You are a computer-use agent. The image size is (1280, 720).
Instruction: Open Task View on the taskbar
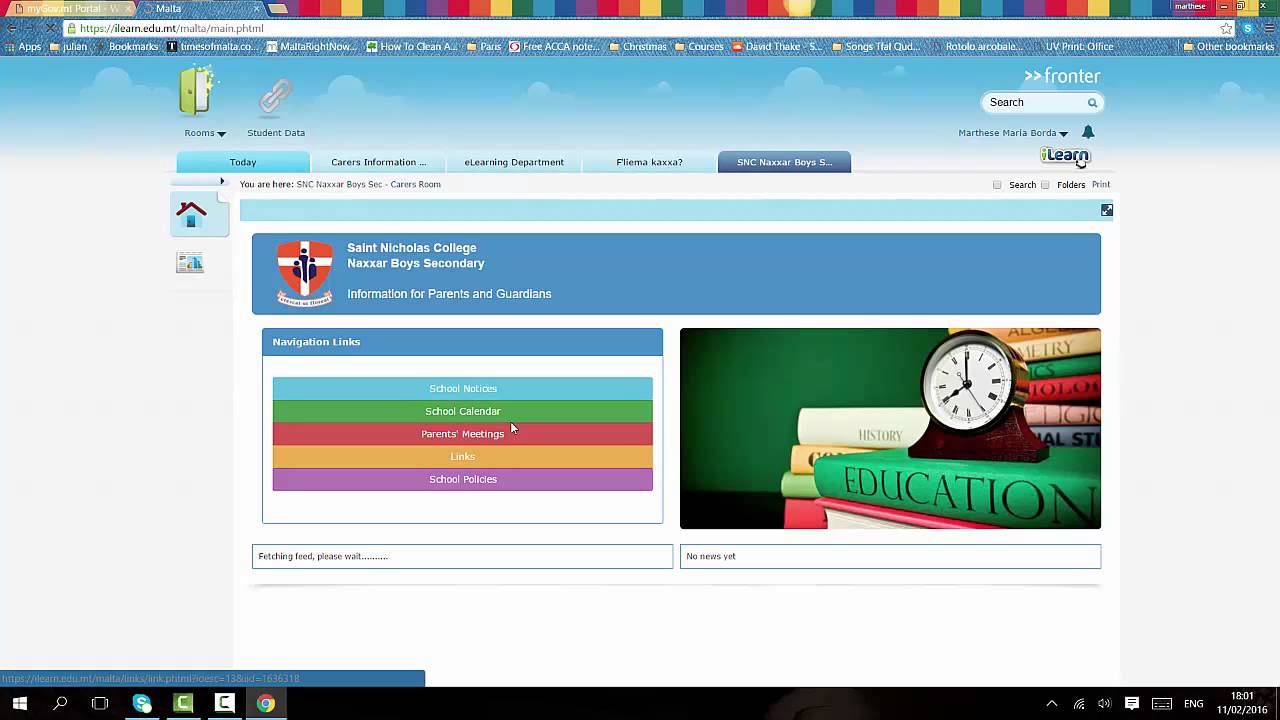[100, 703]
